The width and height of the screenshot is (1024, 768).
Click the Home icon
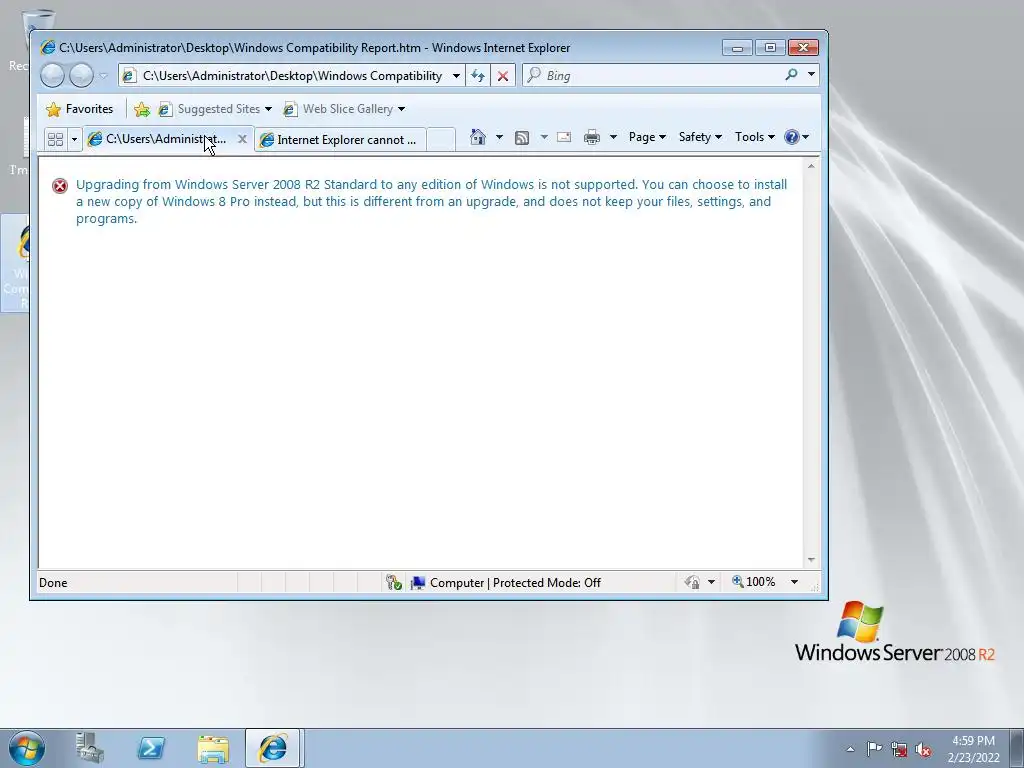[478, 137]
